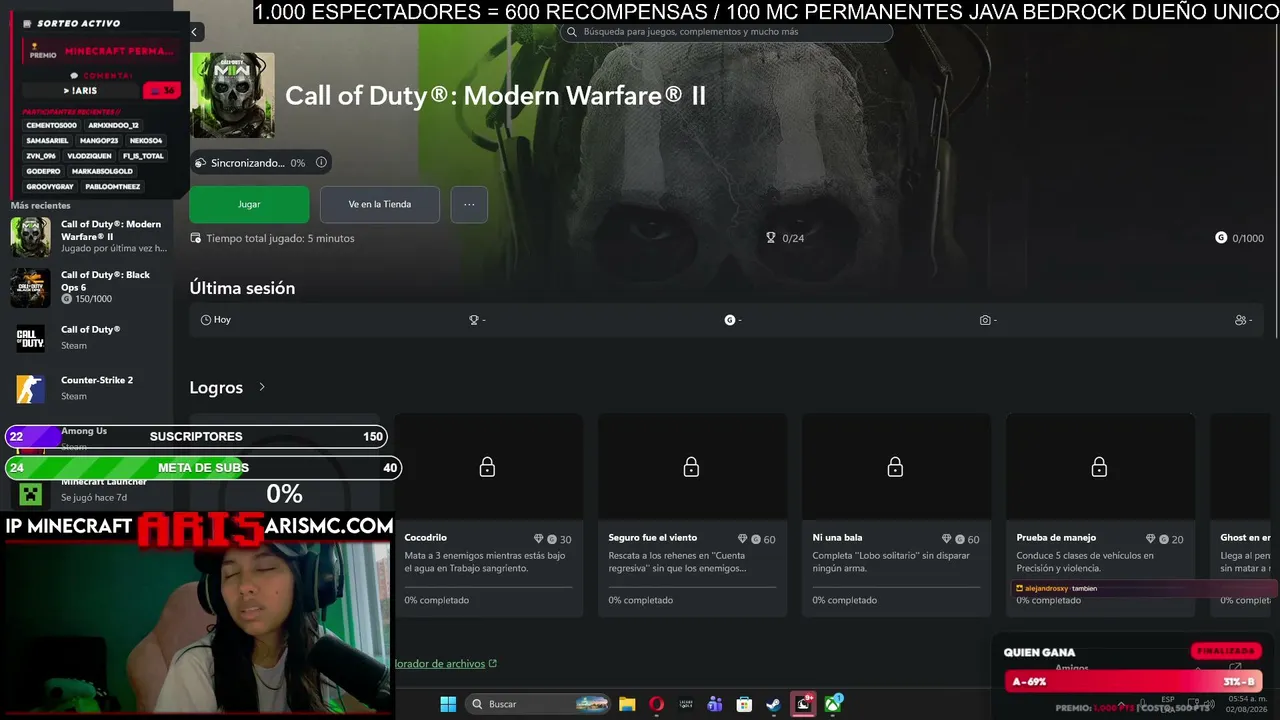Open the Windows Start menu
The width and height of the screenshot is (1280, 720).
[448, 704]
